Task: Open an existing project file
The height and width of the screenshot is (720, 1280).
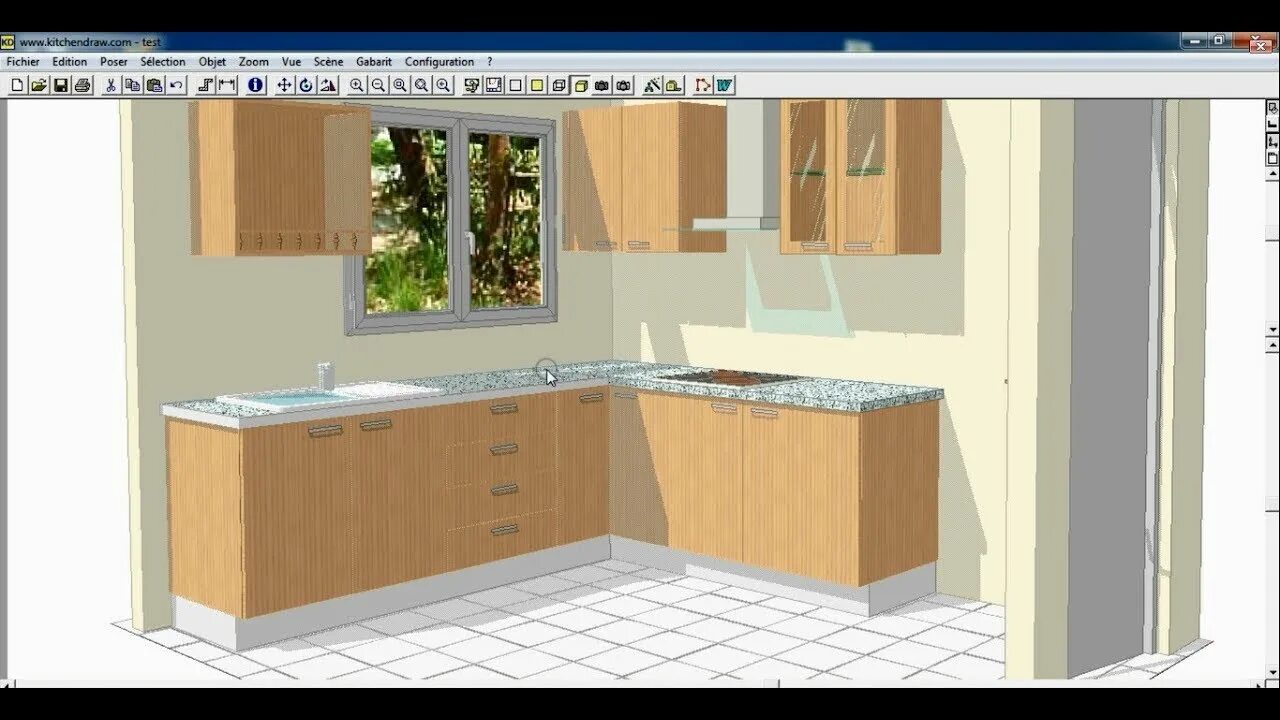Action: [x=38, y=85]
